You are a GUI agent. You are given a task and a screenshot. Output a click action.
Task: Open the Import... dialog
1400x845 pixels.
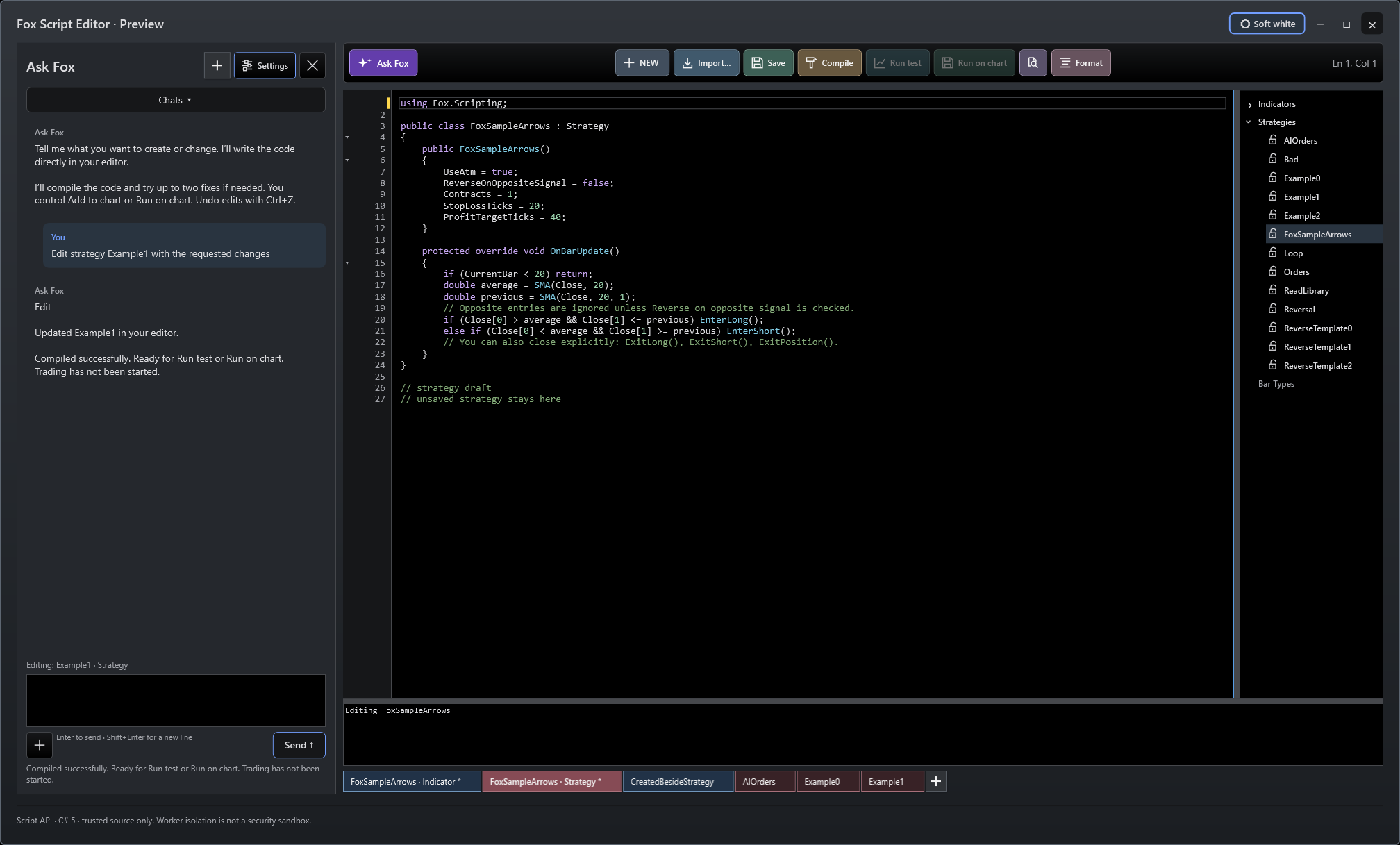pyautogui.click(x=706, y=63)
